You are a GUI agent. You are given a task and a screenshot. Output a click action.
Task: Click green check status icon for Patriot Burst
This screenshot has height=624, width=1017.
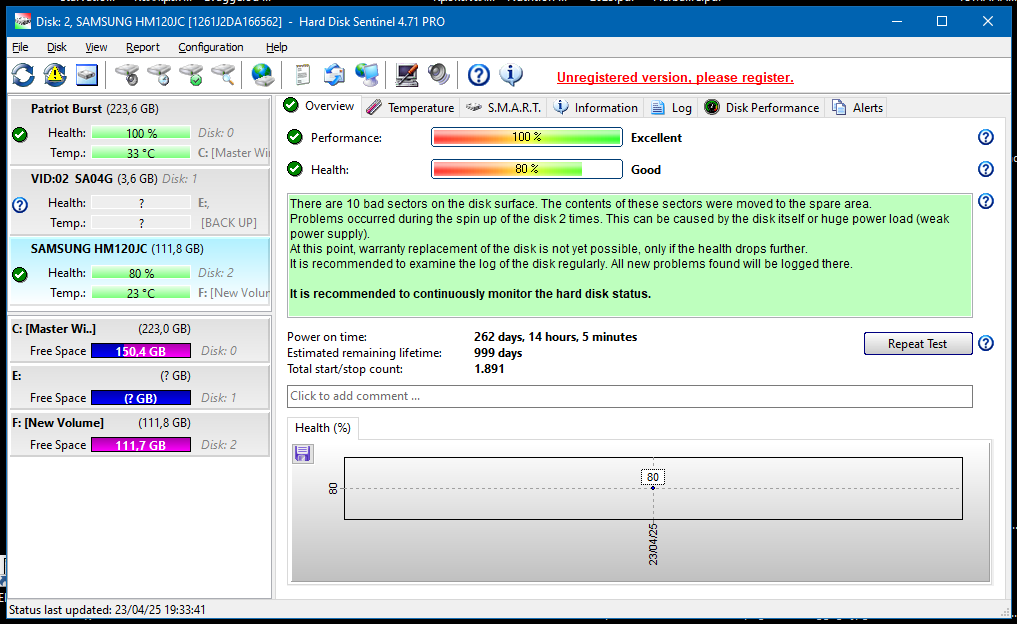point(20,134)
